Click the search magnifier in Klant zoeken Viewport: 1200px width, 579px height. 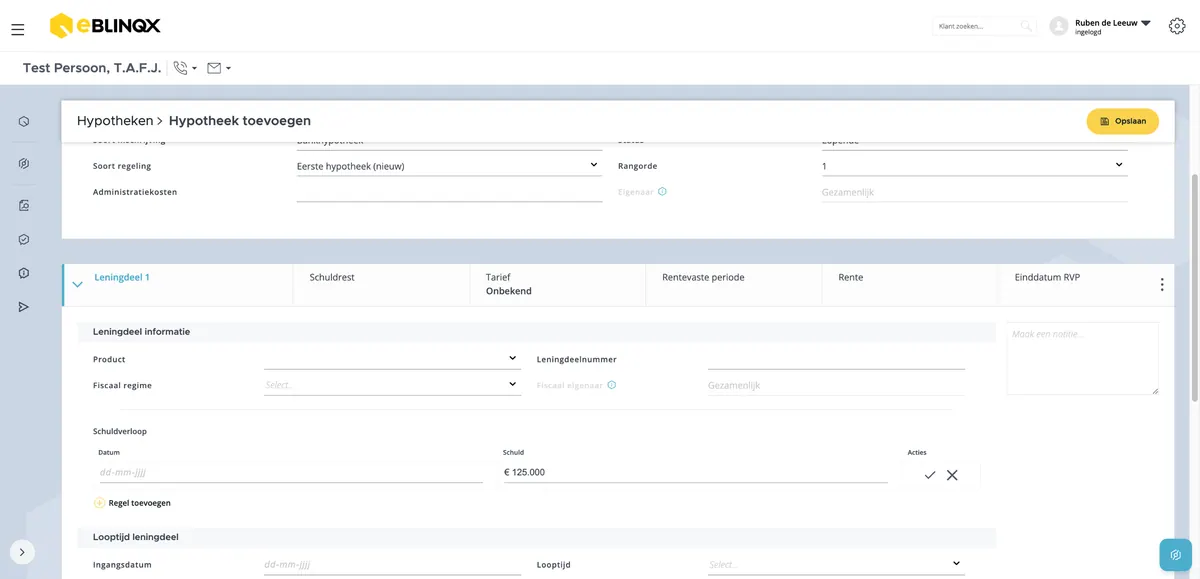click(x=1026, y=26)
